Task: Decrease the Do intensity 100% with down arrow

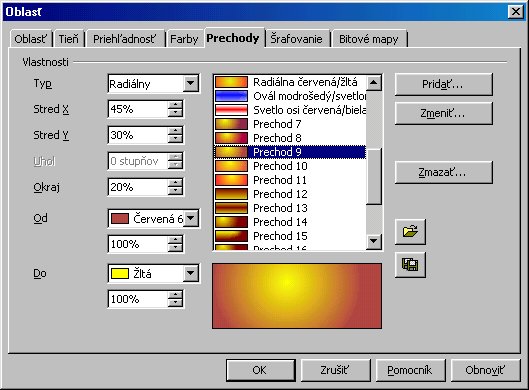Action: click(x=175, y=303)
